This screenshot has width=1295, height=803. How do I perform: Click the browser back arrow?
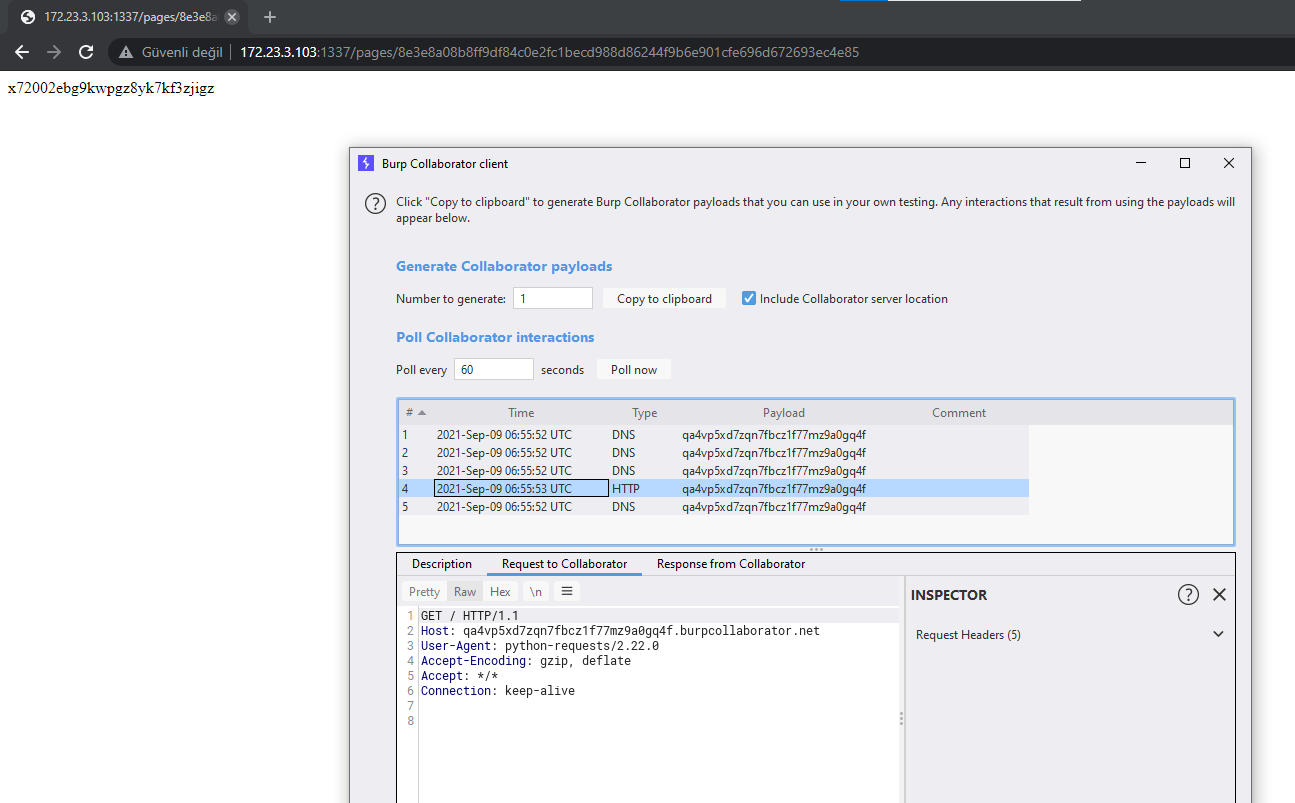tap(22, 52)
